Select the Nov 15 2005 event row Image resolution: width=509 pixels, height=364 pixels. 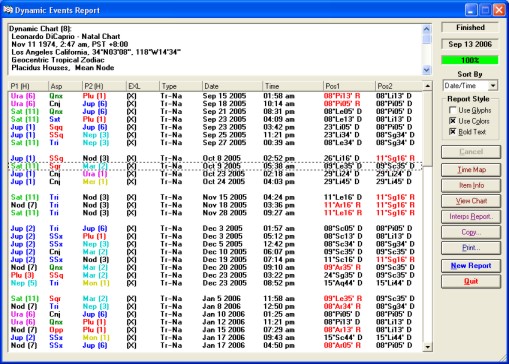click(x=215, y=197)
